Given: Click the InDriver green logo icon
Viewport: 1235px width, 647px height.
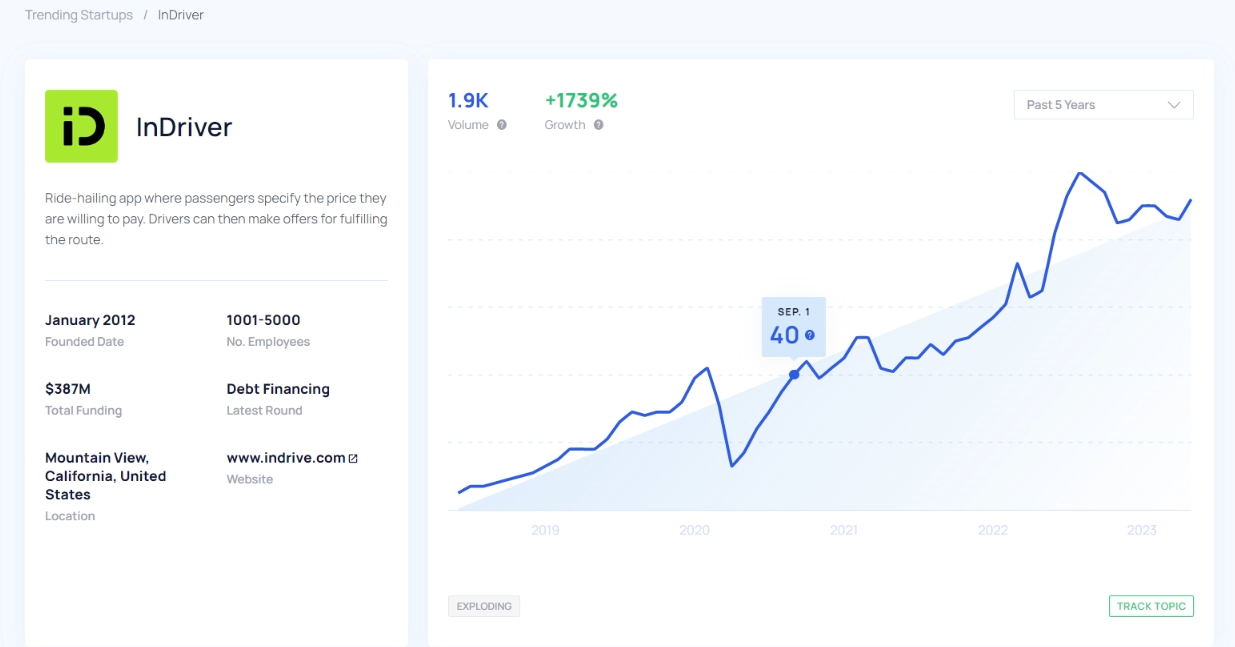Looking at the screenshot, I should [81, 126].
